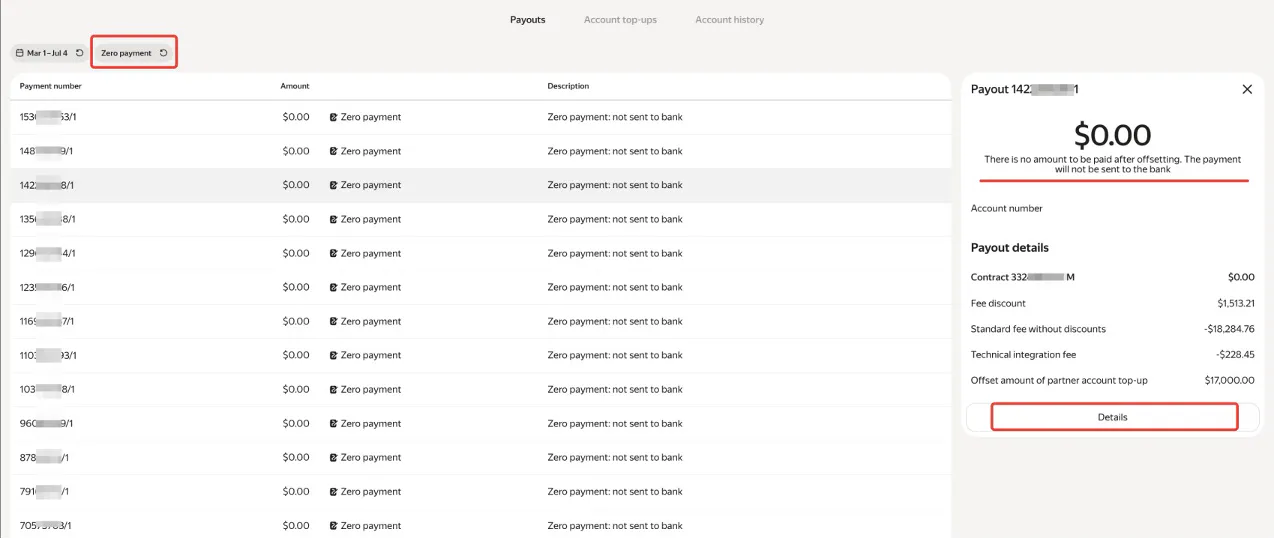Screen dimensions: 1275x539
Task: Click Zero payment icon in row 878
Action: pyautogui.click(x=334, y=457)
